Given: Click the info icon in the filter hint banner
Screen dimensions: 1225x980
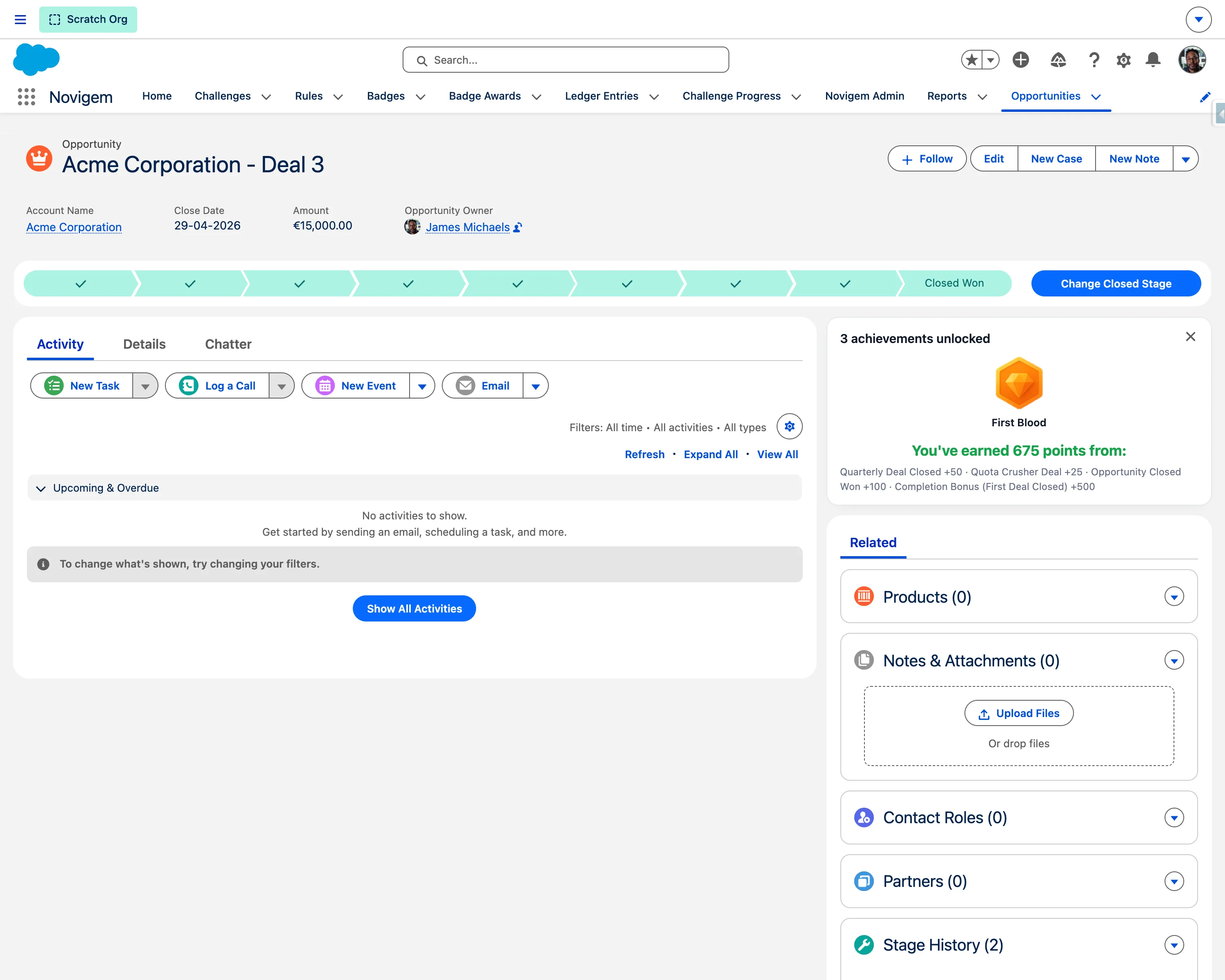Looking at the screenshot, I should [43, 564].
